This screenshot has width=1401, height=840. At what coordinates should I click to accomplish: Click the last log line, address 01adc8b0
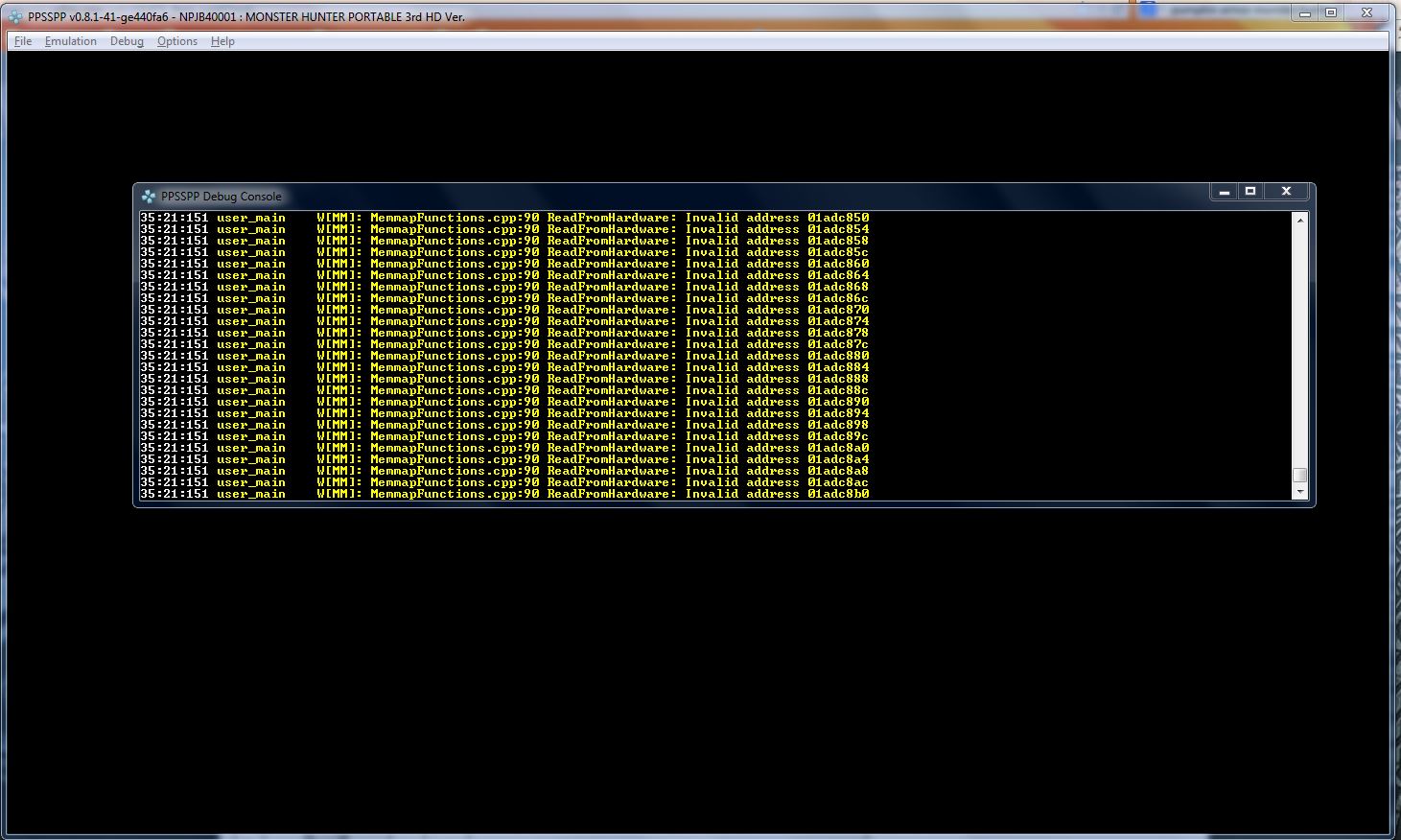[504, 494]
